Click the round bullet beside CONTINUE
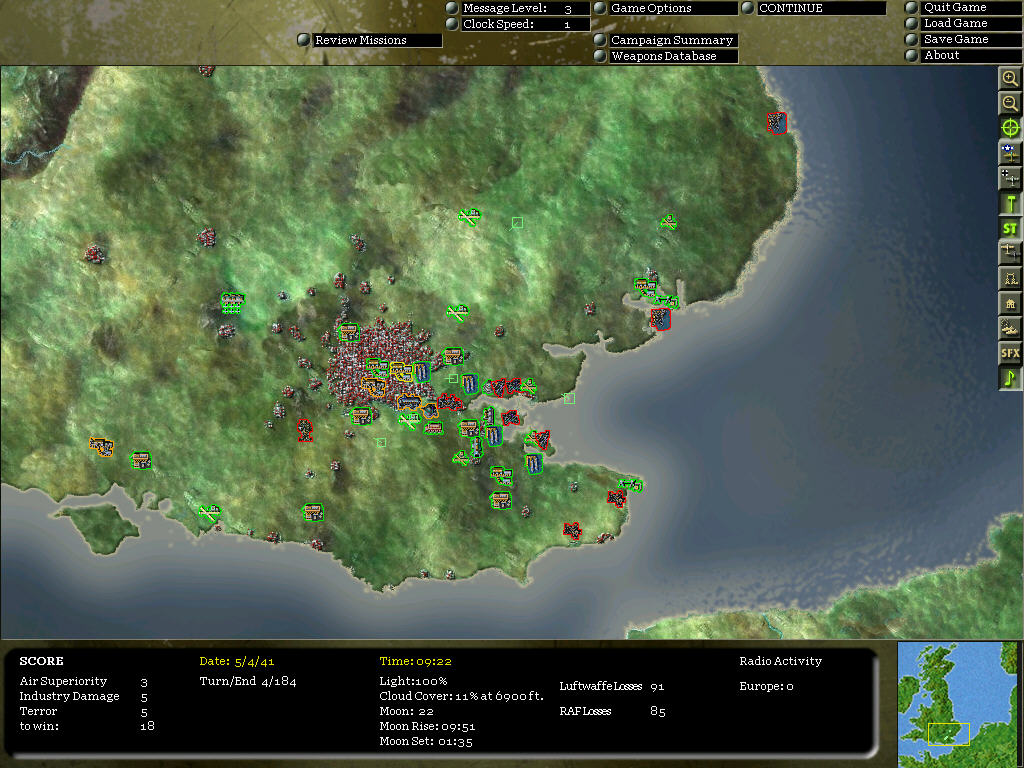The image size is (1024, 768). point(748,8)
